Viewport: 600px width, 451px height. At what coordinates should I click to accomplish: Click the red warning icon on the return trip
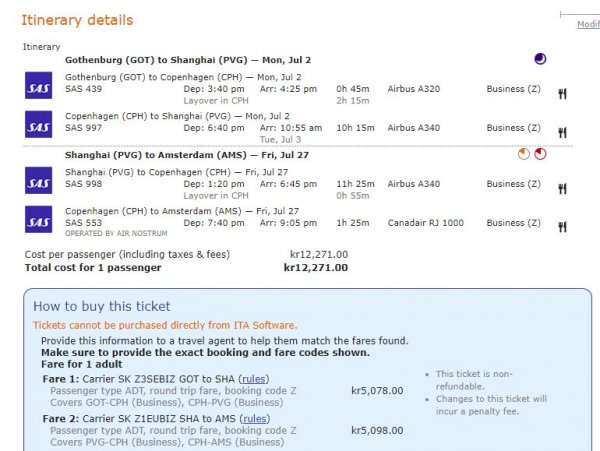pyautogui.click(x=540, y=154)
